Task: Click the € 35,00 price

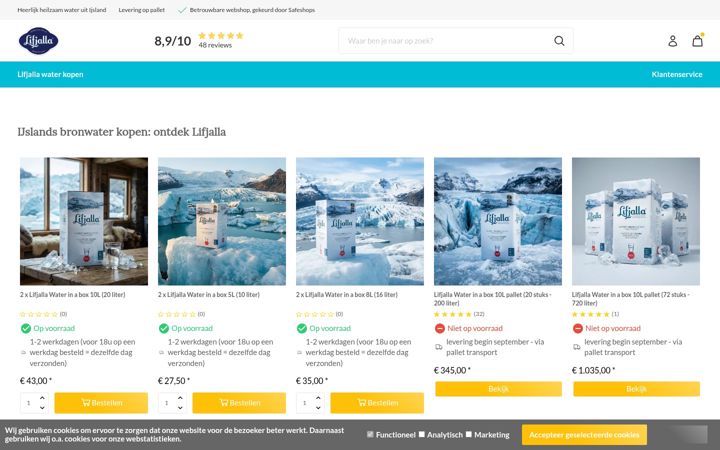Action: pyautogui.click(x=312, y=381)
